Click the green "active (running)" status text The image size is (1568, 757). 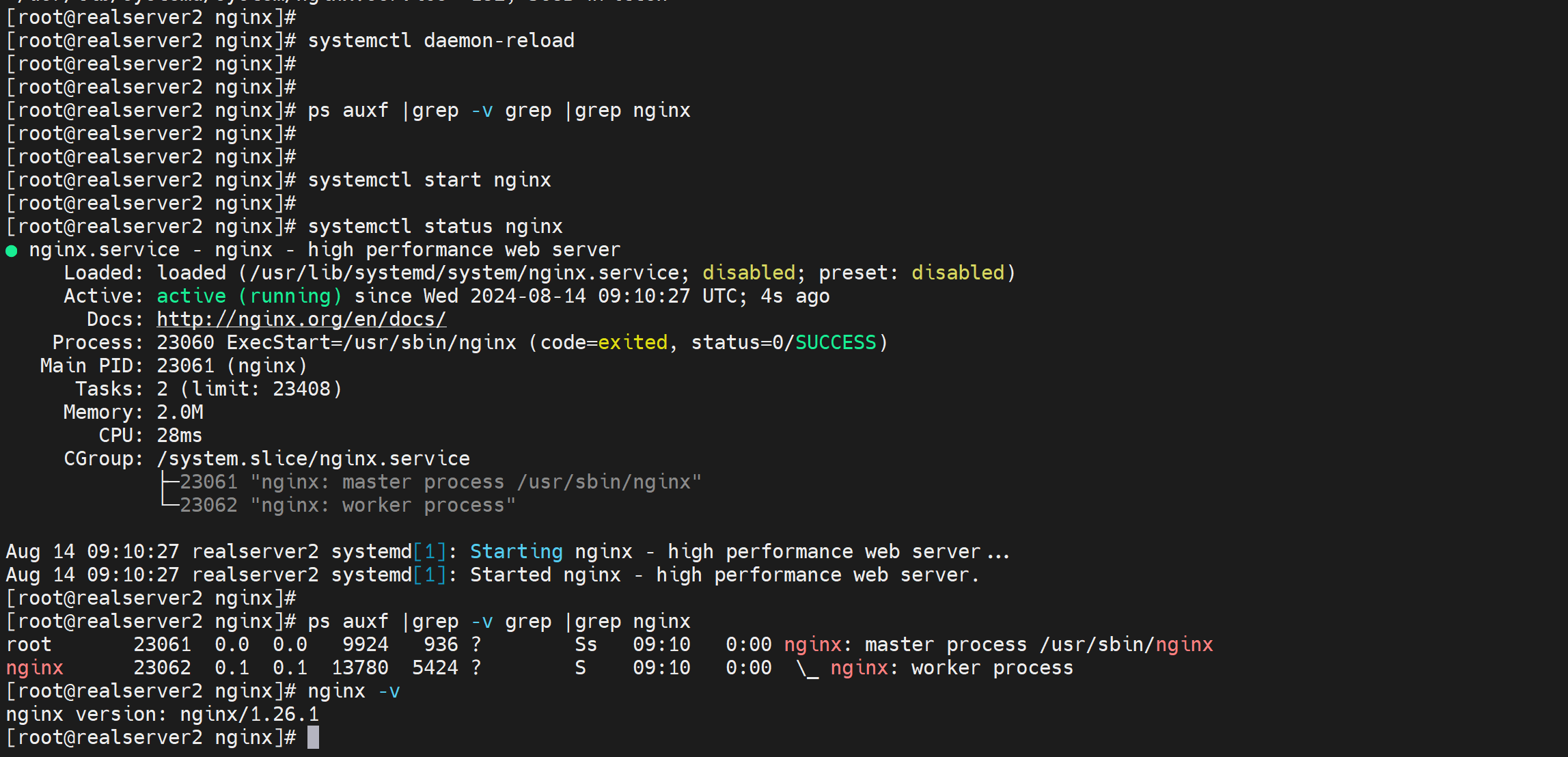[249, 297]
